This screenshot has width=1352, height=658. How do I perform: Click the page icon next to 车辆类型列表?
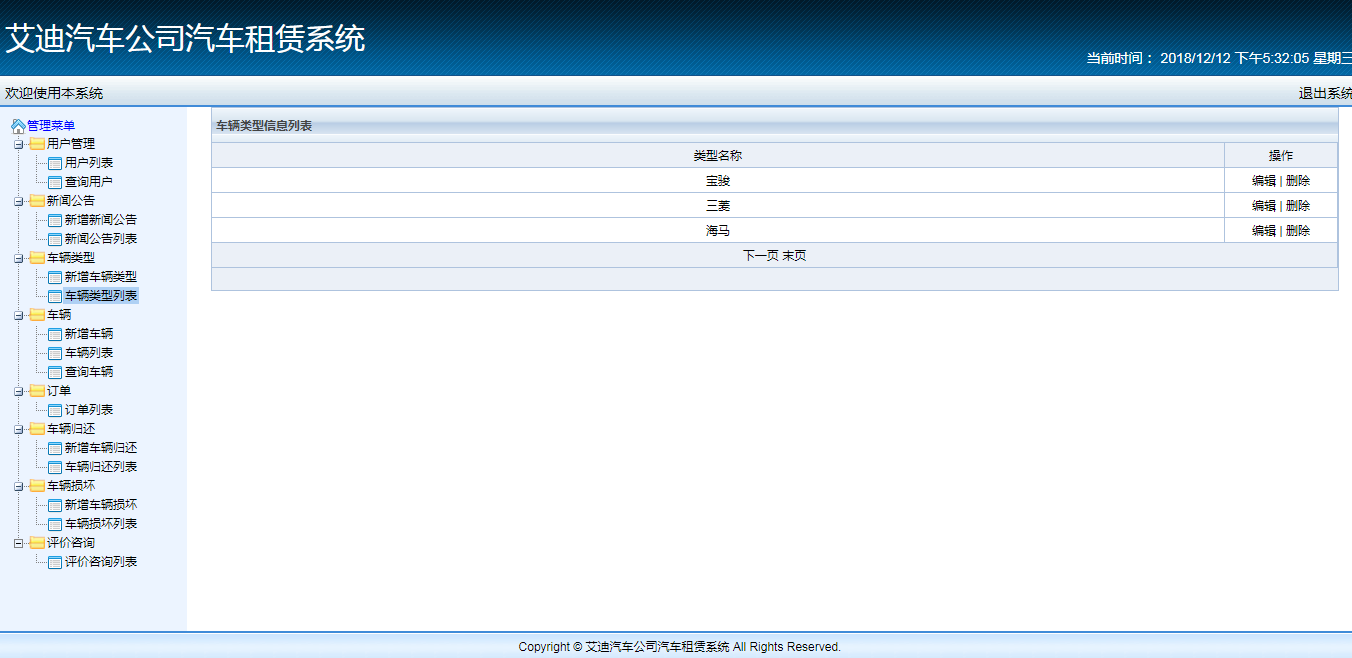[55, 296]
